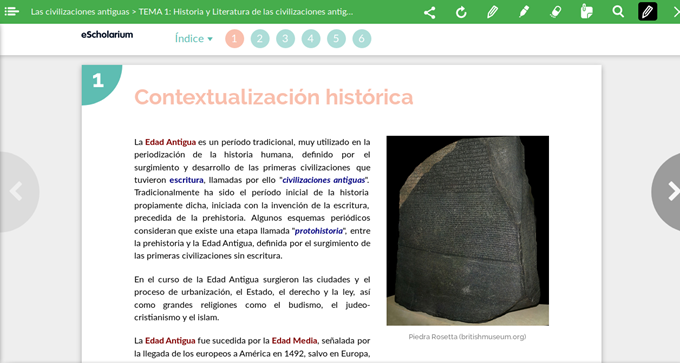This screenshot has height=363, width=680.
Task: Select the highlighter marker tool
Action: (x=524, y=12)
